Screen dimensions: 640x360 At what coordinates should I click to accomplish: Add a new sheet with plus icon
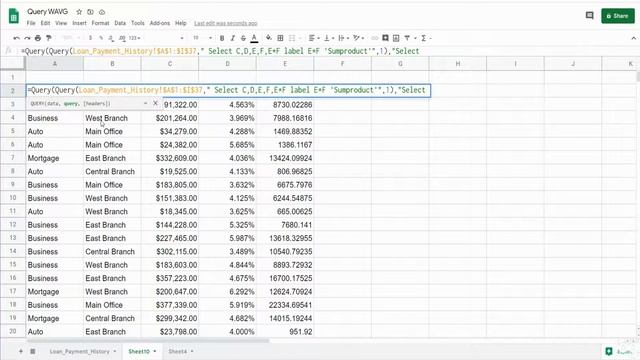(20, 351)
